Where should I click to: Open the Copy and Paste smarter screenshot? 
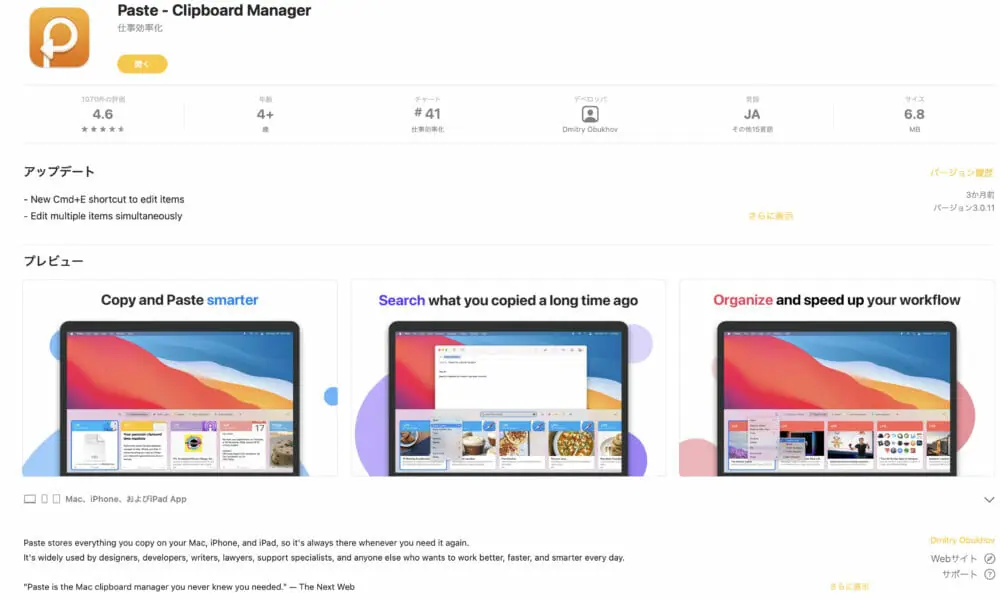pyautogui.click(x=180, y=378)
